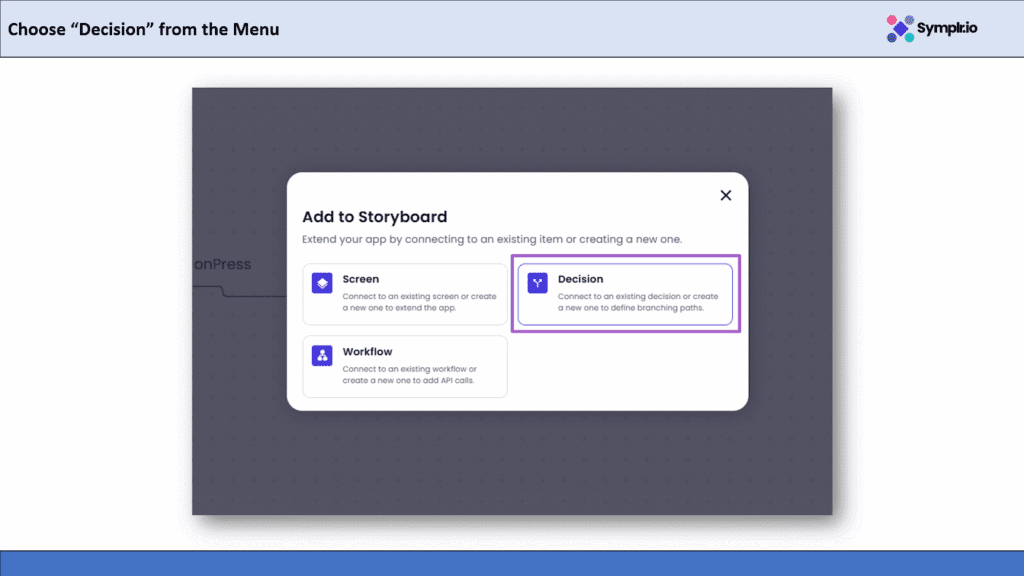Select the Screen option card
Image resolution: width=1024 pixels, height=576 pixels.
pyautogui.click(x=405, y=294)
